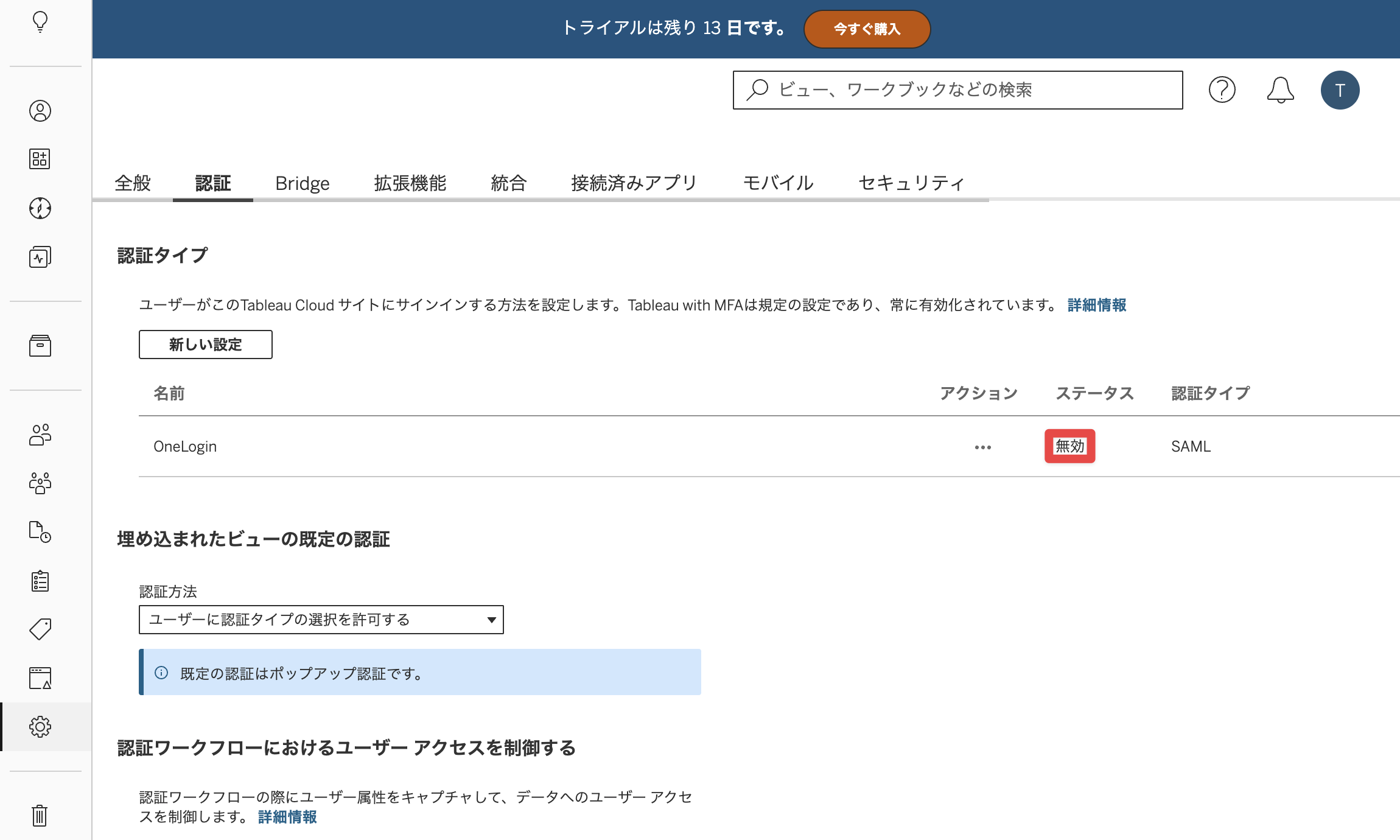
Task: Open Schedules document-clock icon
Action: click(40, 532)
